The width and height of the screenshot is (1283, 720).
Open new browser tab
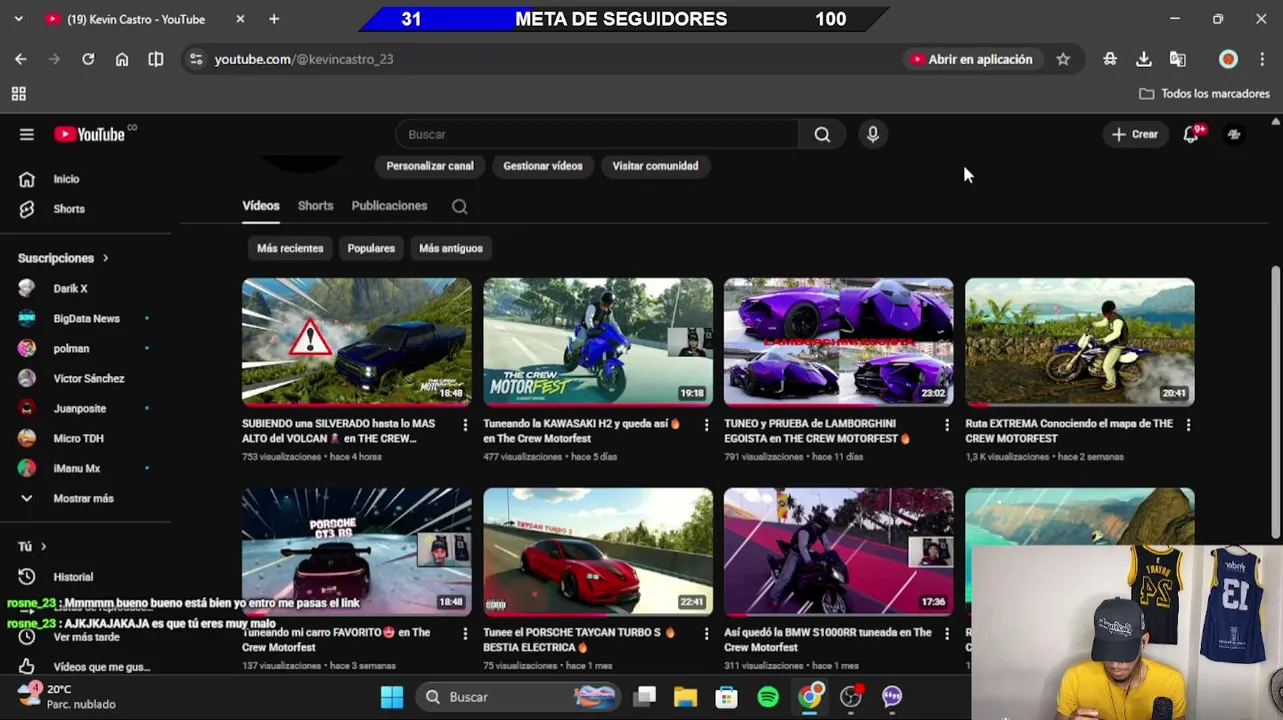click(x=274, y=19)
